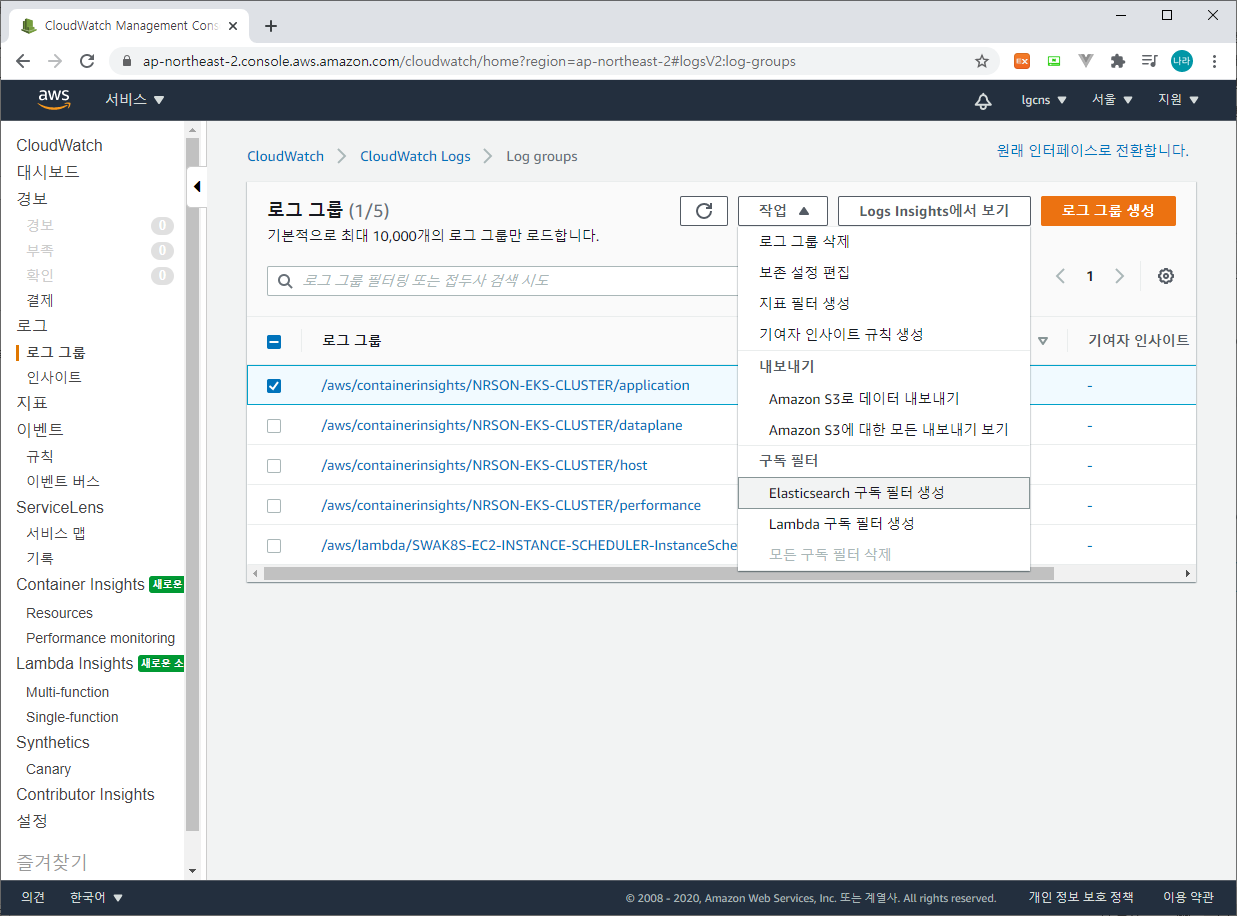Open the Chrome three-dot menu
1237x916 pixels.
[1214, 61]
